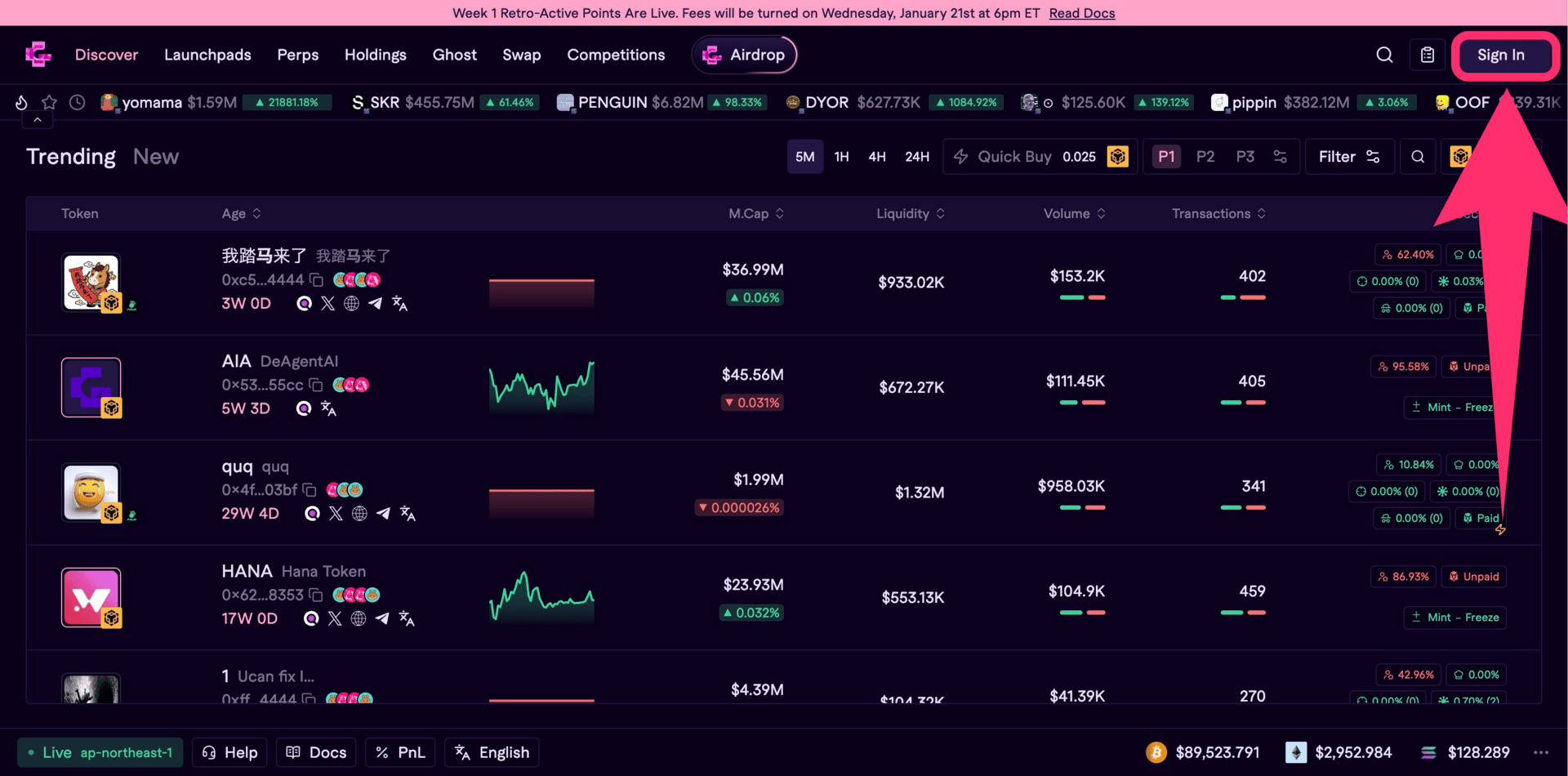Select preset P1

pyautogui.click(x=1166, y=157)
